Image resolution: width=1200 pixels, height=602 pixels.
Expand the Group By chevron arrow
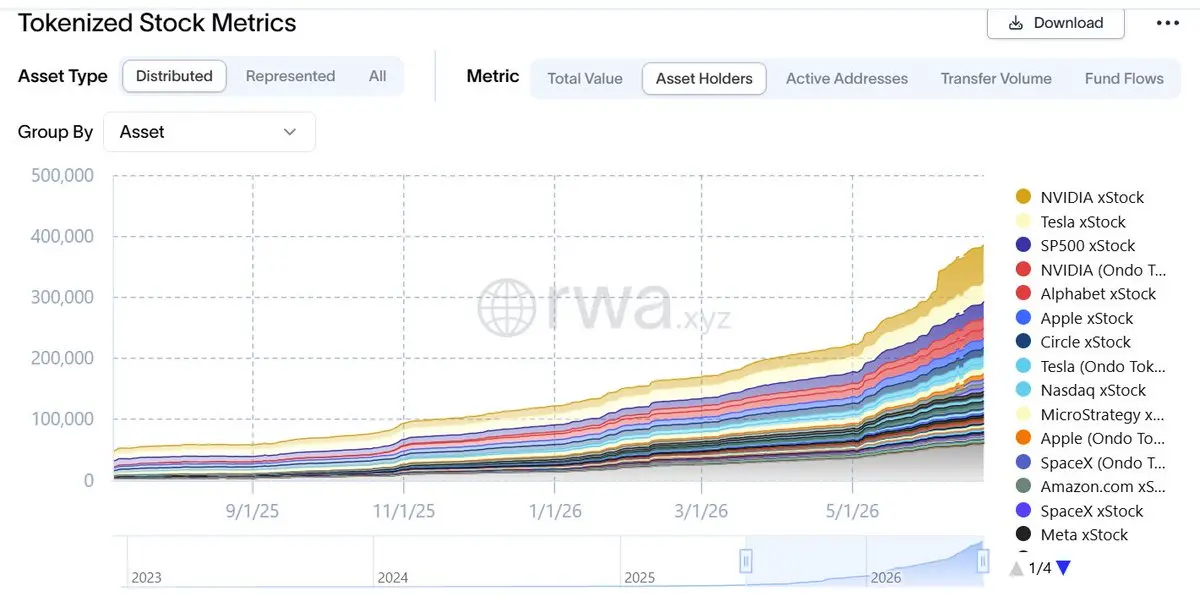click(290, 132)
